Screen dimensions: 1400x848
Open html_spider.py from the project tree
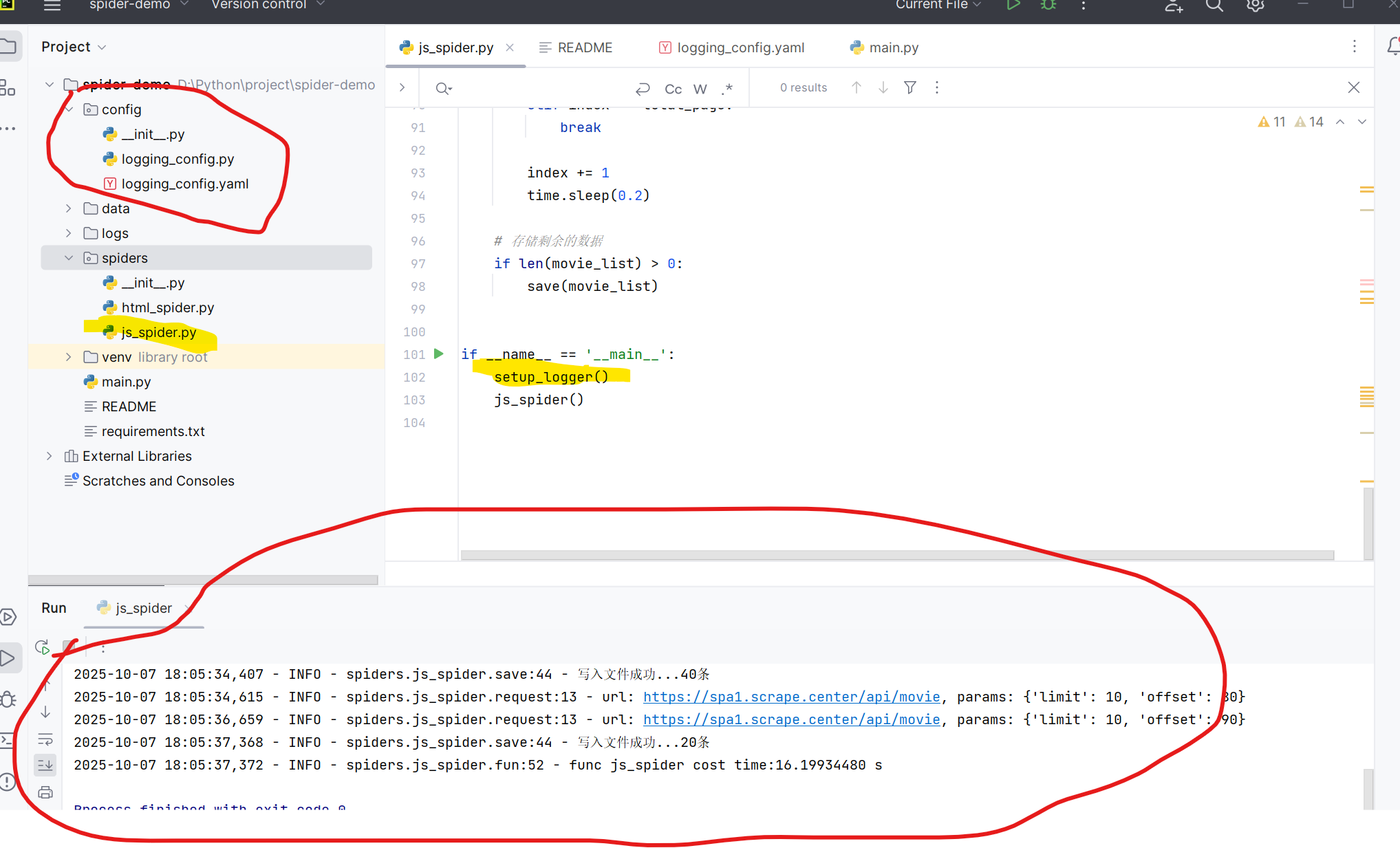[x=167, y=307]
